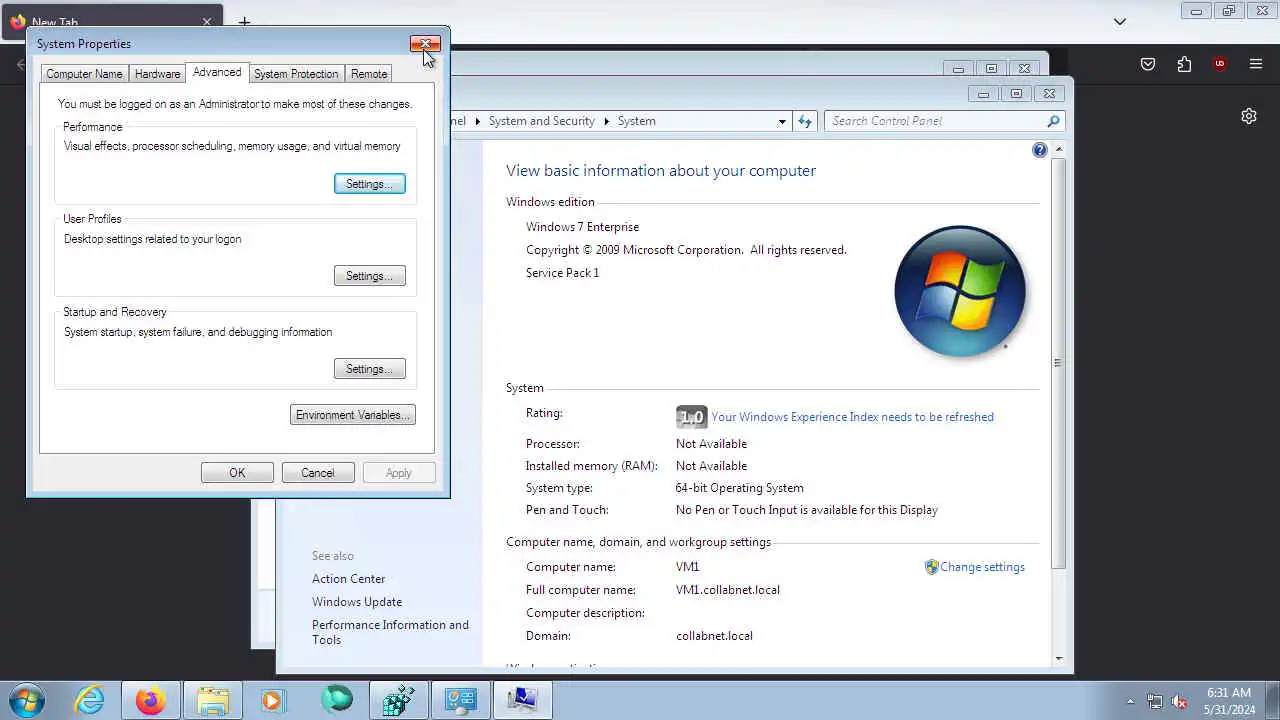Image resolution: width=1280 pixels, height=720 pixels.
Task: Switch to the System Protection tab
Action: click(x=296, y=74)
